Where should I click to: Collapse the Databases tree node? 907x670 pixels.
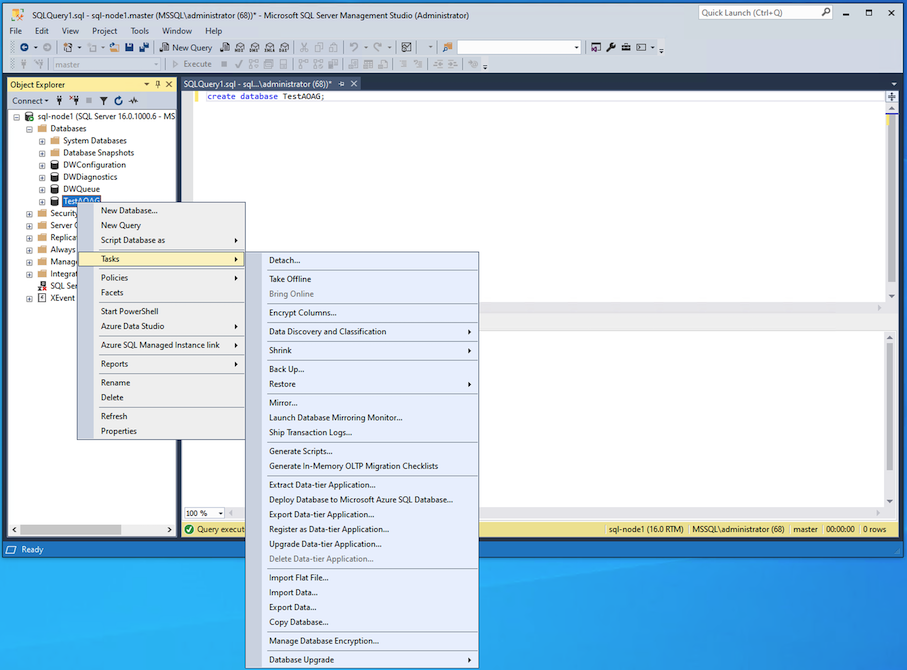29,129
